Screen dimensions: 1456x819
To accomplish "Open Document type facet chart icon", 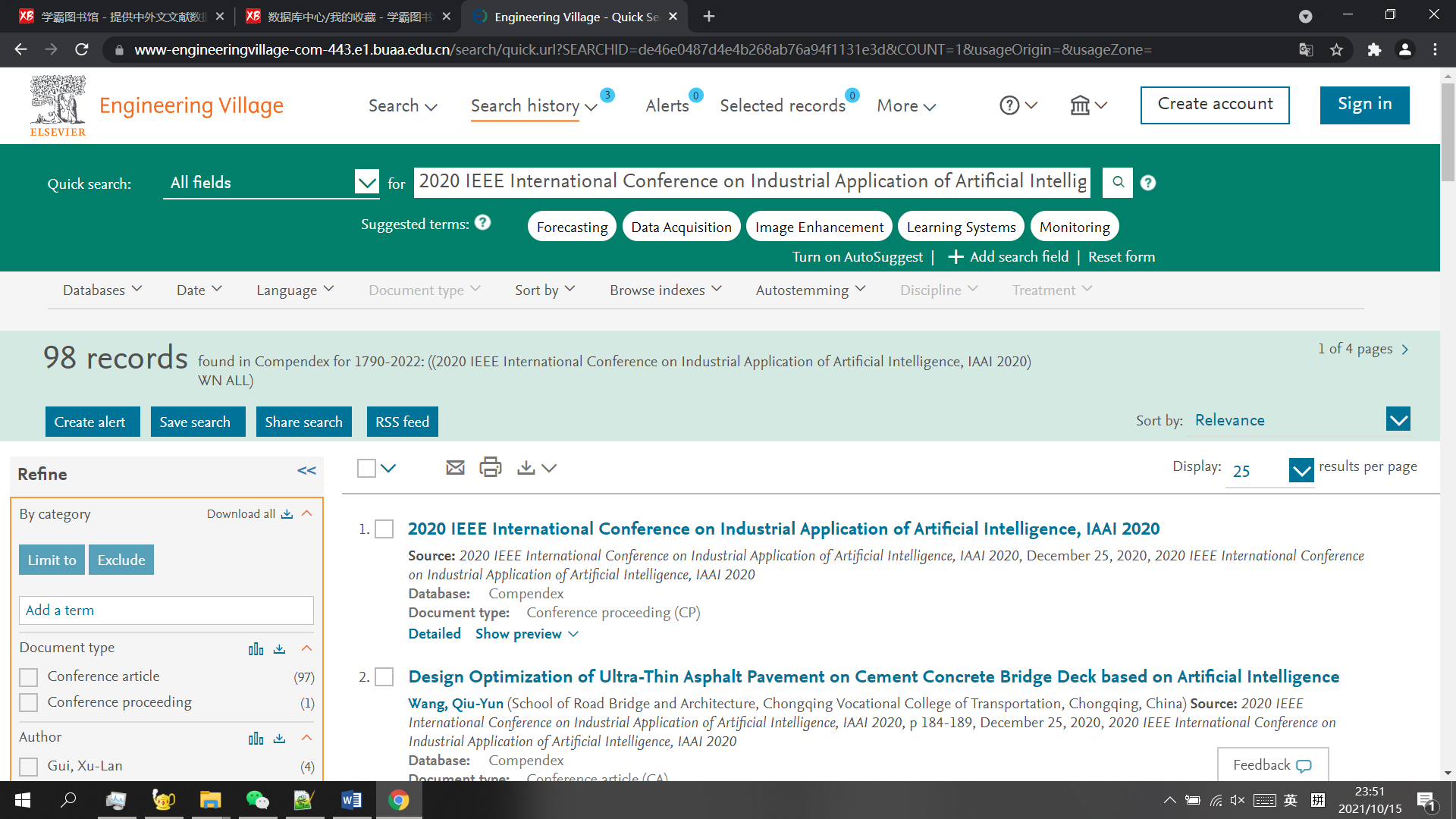I will 256,649.
